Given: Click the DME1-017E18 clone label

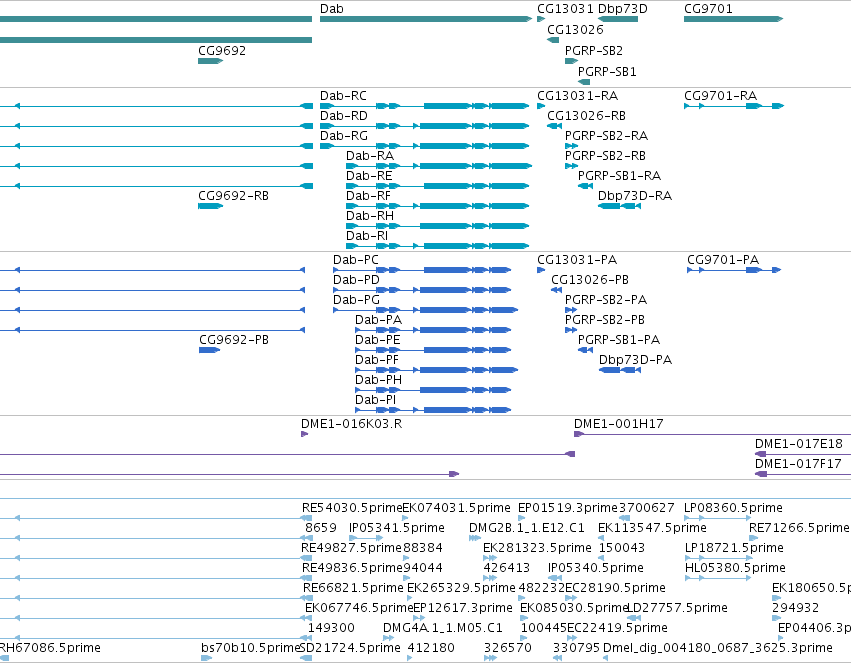Looking at the screenshot, I should click(799, 444).
